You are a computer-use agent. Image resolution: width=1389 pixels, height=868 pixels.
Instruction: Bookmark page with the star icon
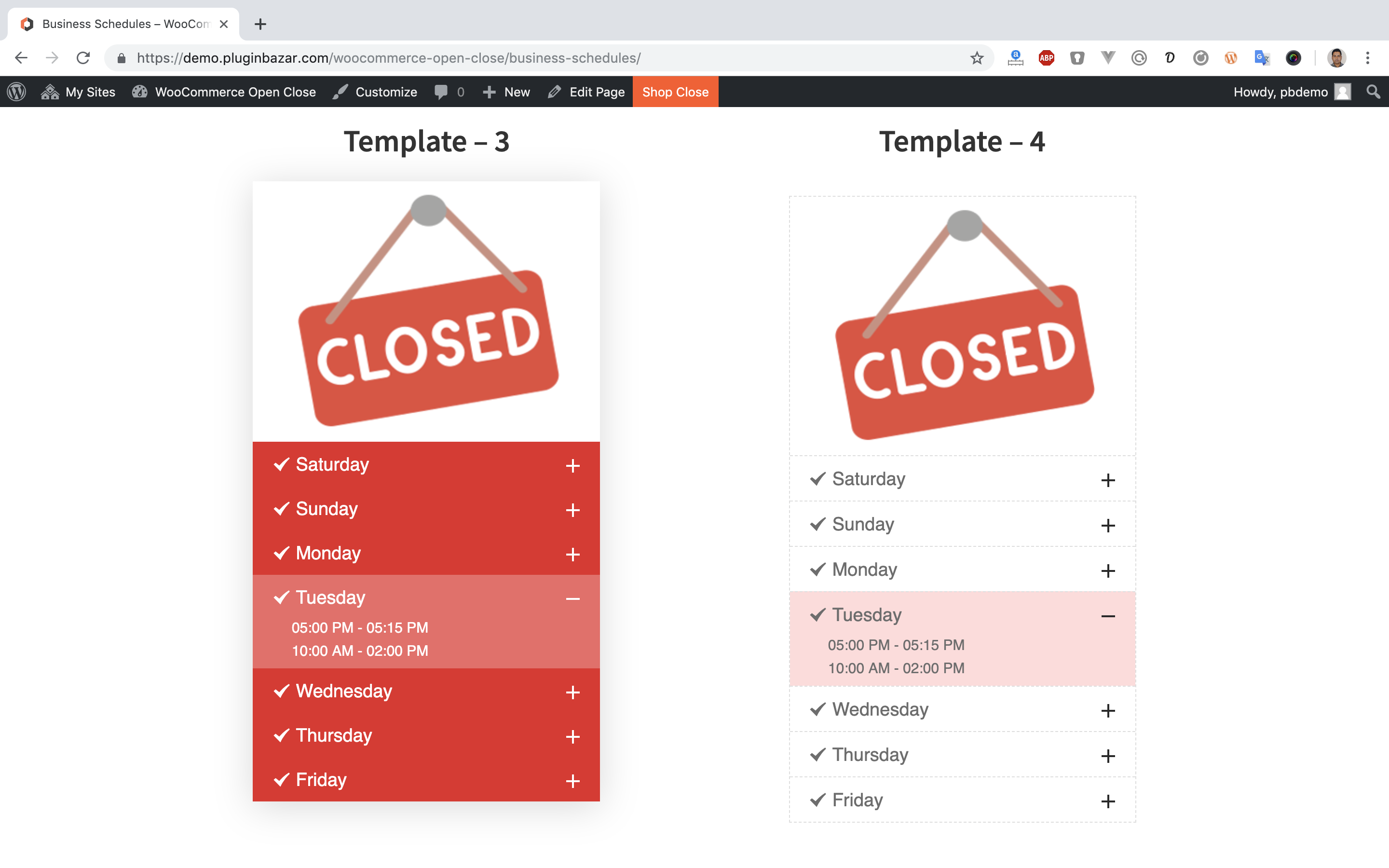976,58
